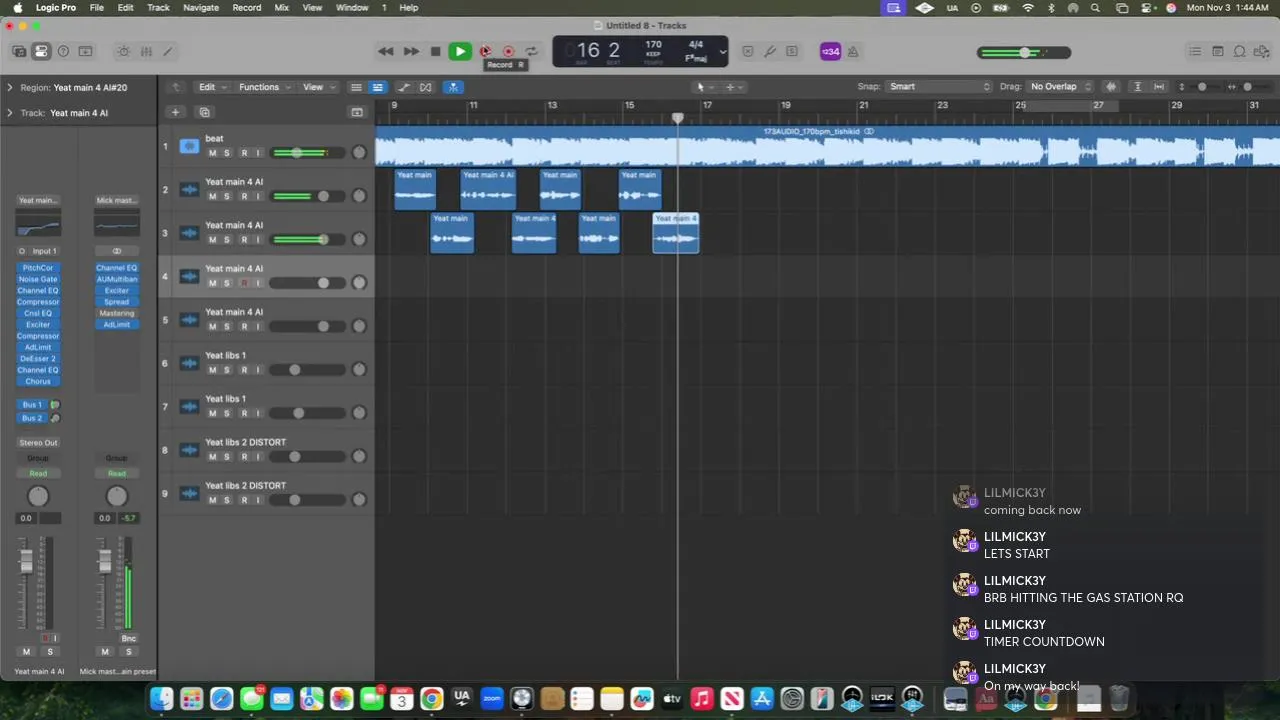Toggle the Flex show/hide icon
The height and width of the screenshot is (720, 1280).
426,87
